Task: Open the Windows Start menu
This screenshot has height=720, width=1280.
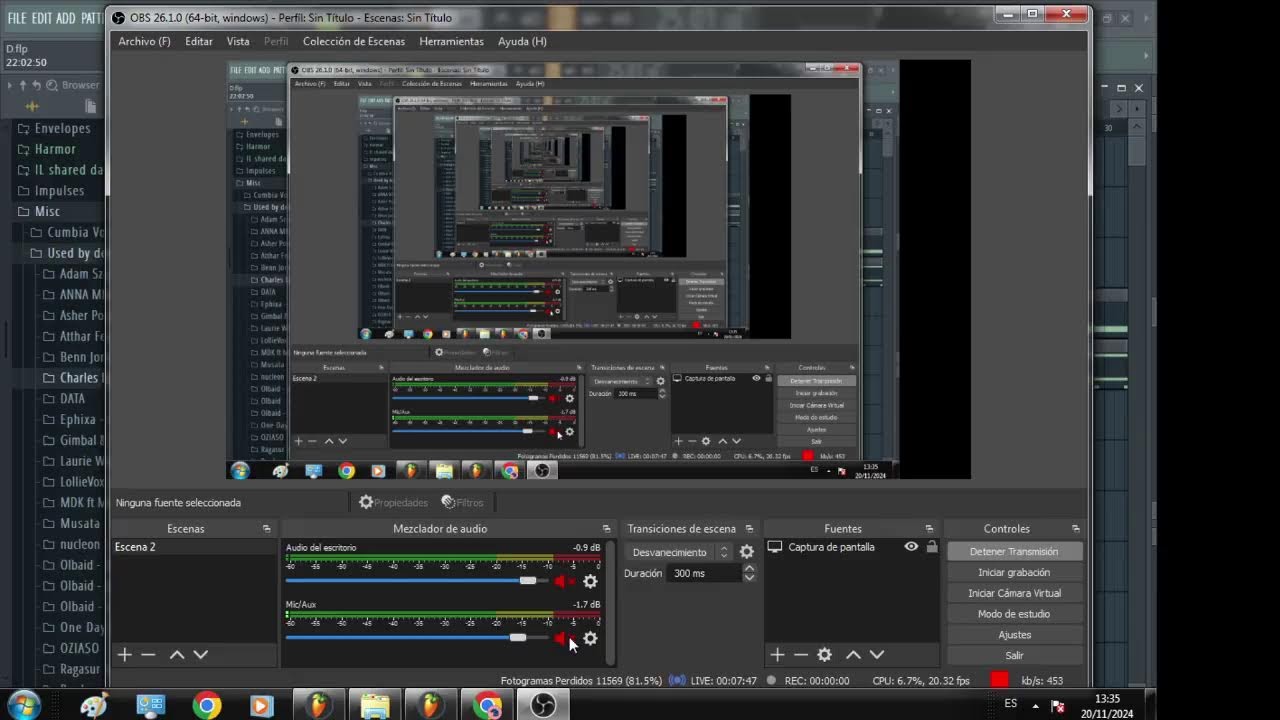Action: pyautogui.click(x=22, y=705)
